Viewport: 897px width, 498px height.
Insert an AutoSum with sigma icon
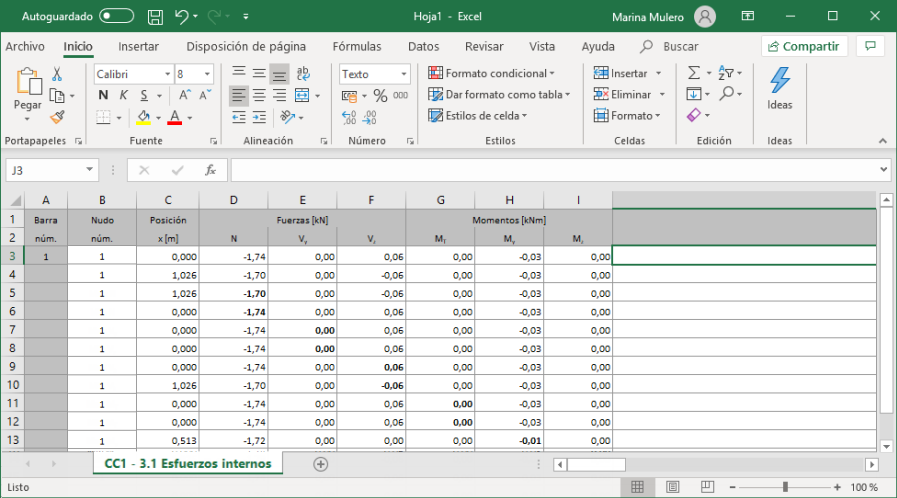coord(693,73)
